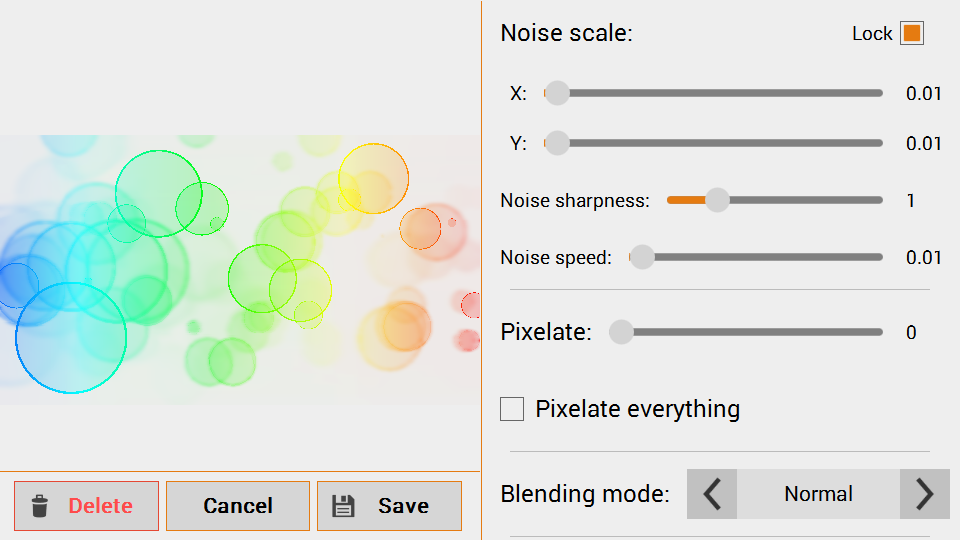This screenshot has height=540, width=960.
Task: Click the Noise scale Y slider handle
Action: click(557, 143)
